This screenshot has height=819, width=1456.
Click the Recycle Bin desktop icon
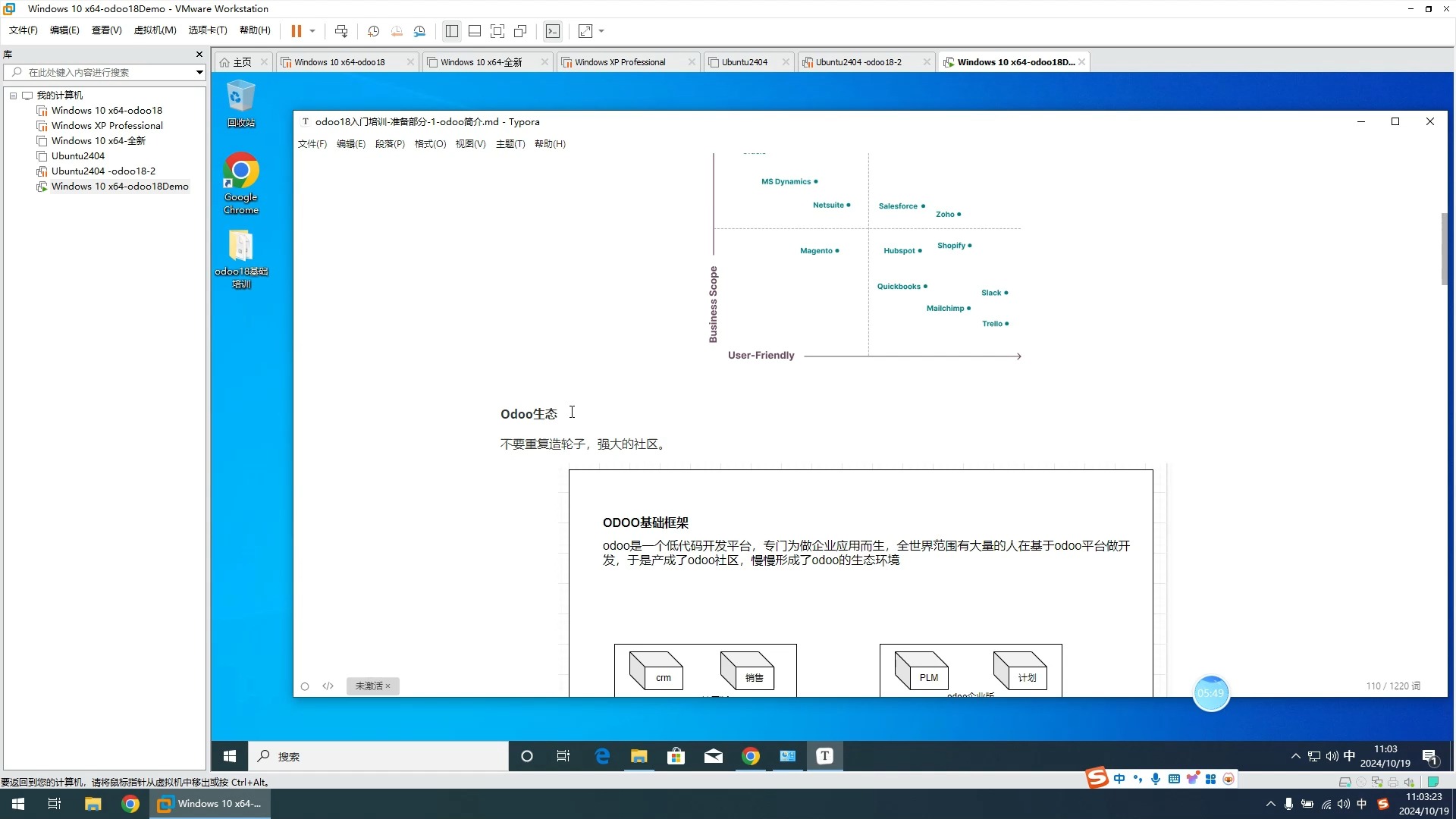pyautogui.click(x=241, y=104)
